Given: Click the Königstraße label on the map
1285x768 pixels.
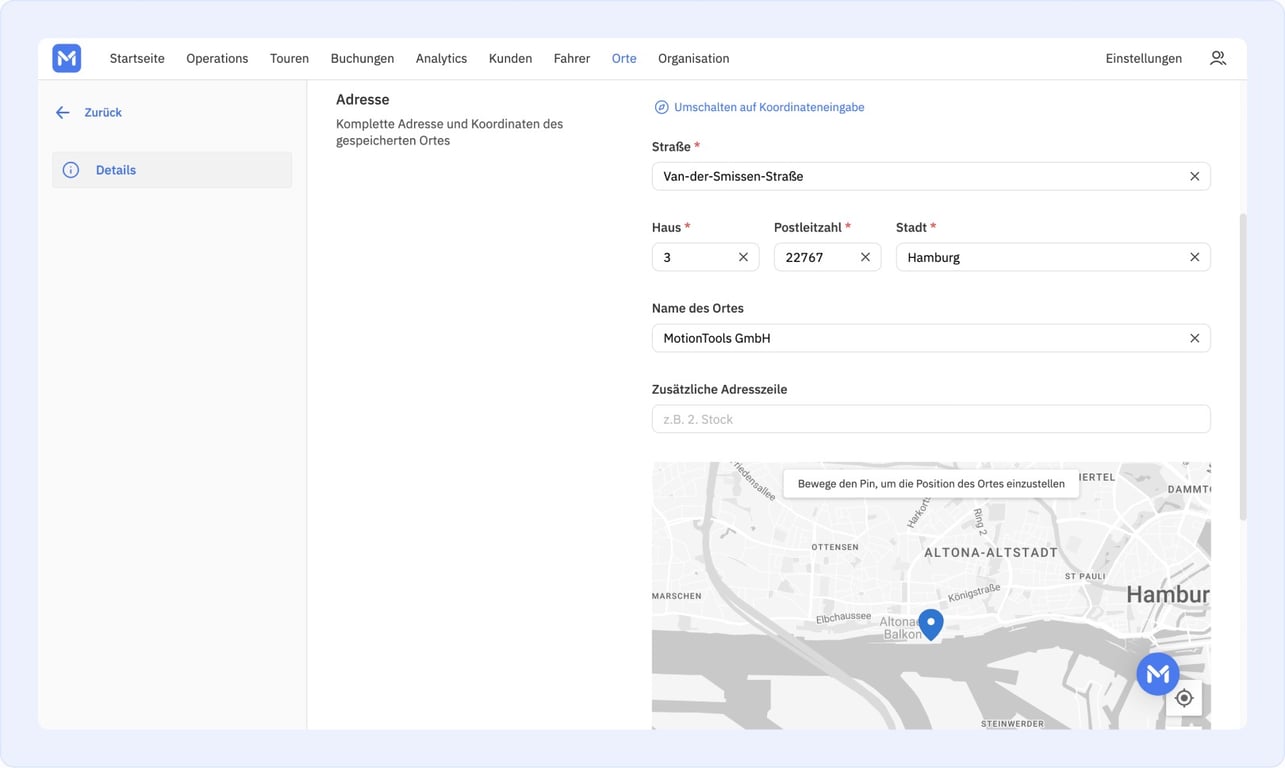Looking at the screenshot, I should (x=974, y=592).
